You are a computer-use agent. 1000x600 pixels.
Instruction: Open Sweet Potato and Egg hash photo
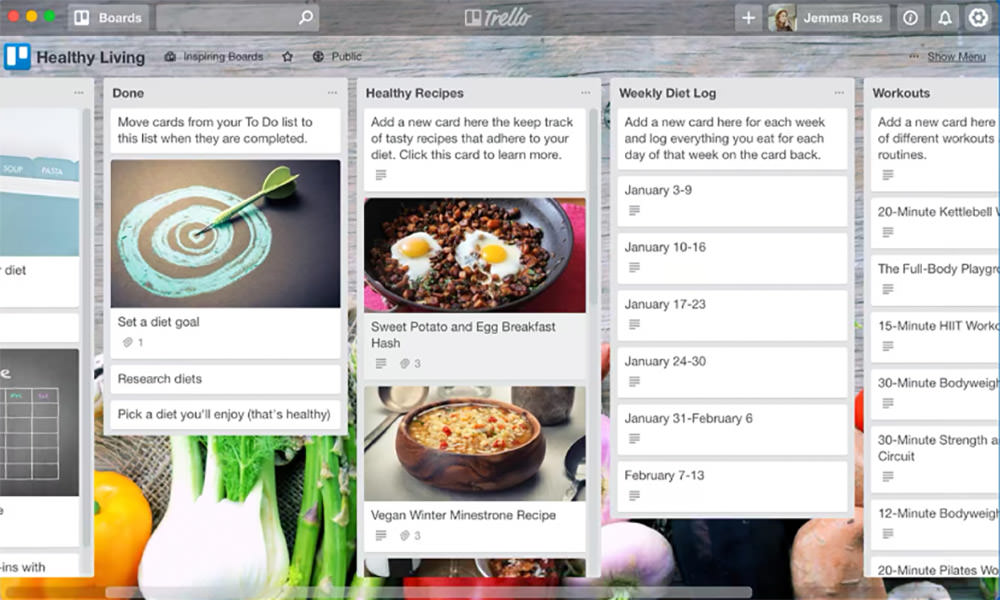point(474,255)
